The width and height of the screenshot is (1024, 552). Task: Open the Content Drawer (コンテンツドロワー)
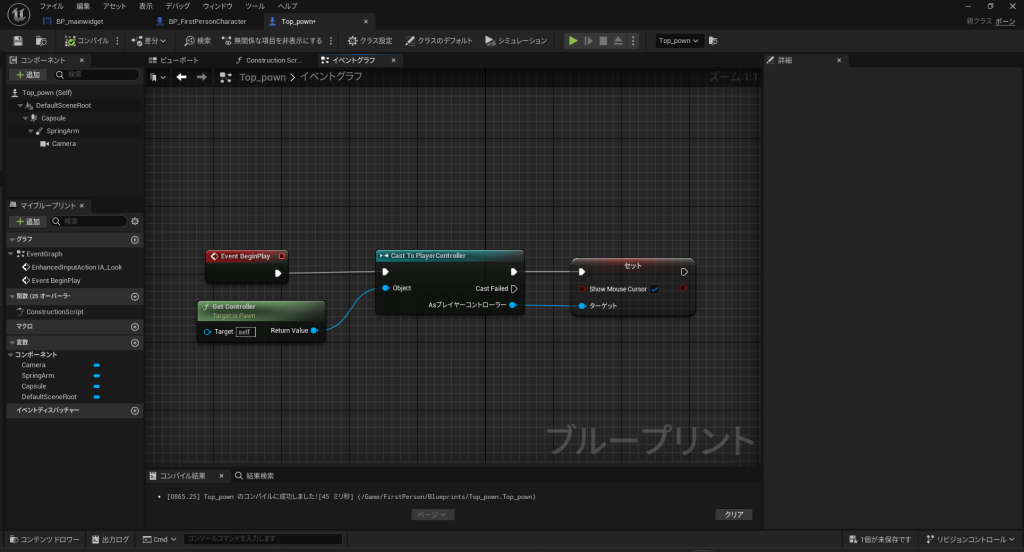pos(43,539)
